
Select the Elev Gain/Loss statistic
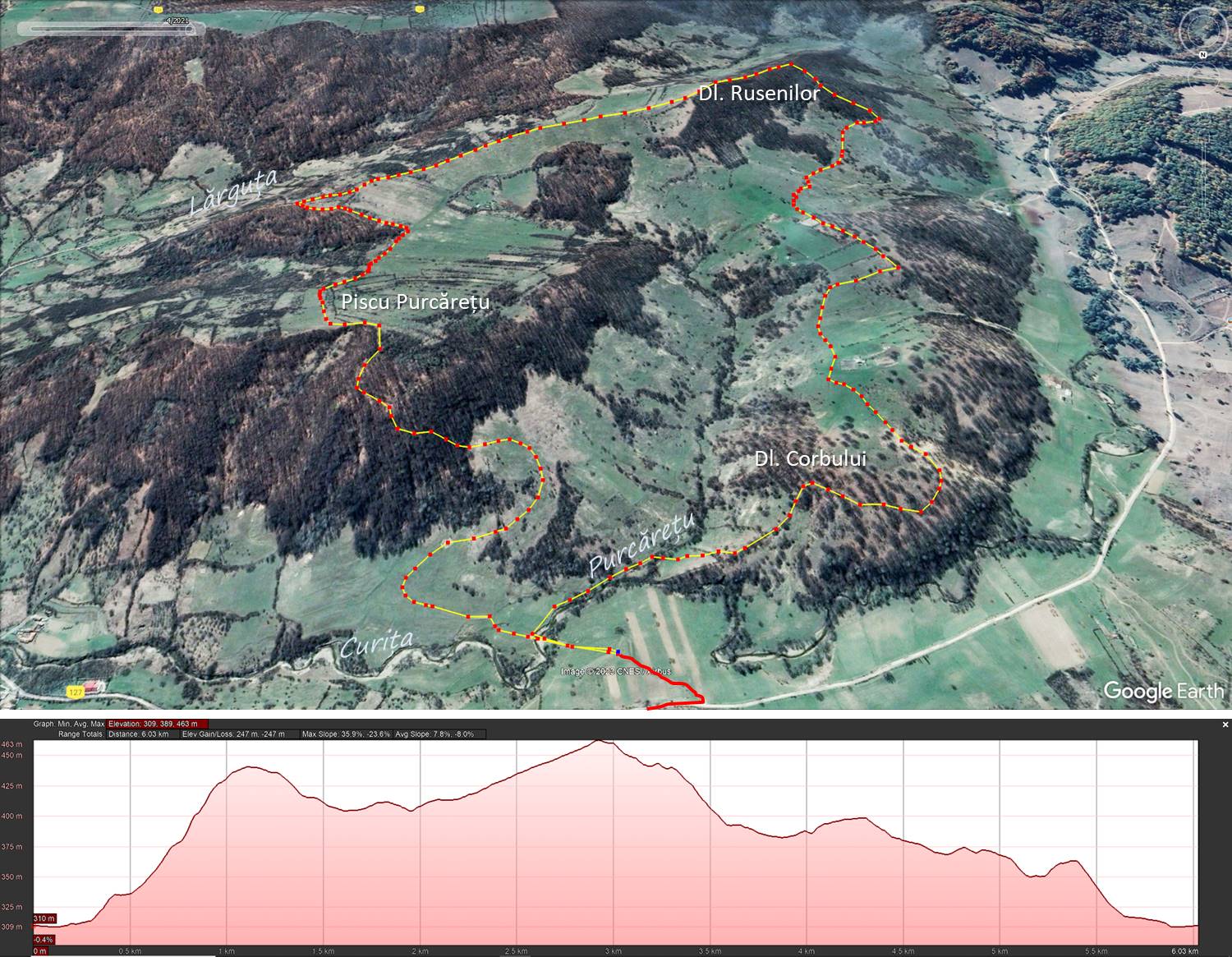[x=233, y=734]
